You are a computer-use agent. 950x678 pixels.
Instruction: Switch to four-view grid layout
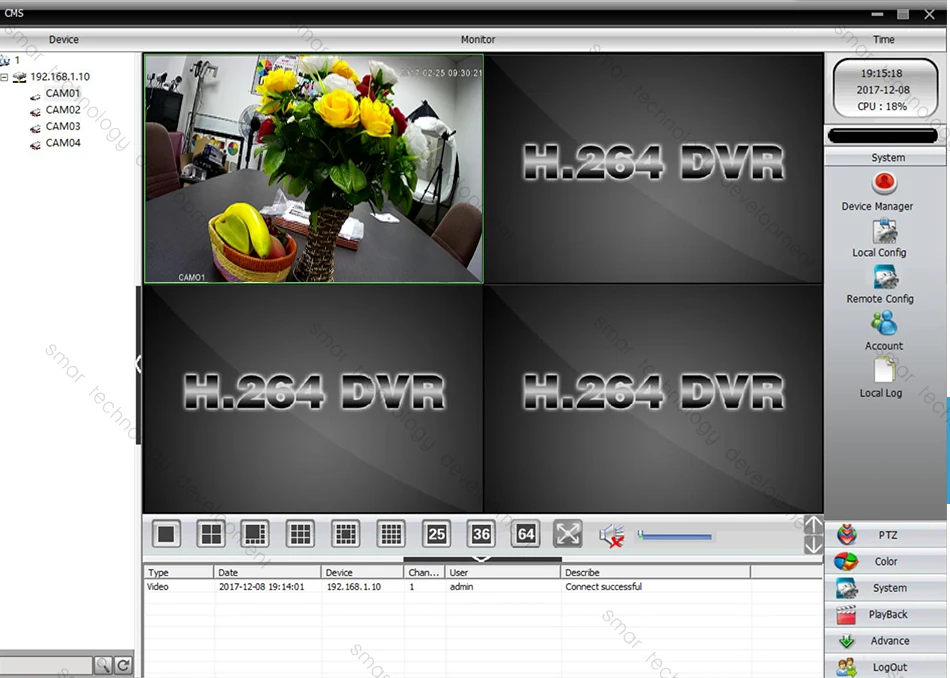pyautogui.click(x=211, y=534)
